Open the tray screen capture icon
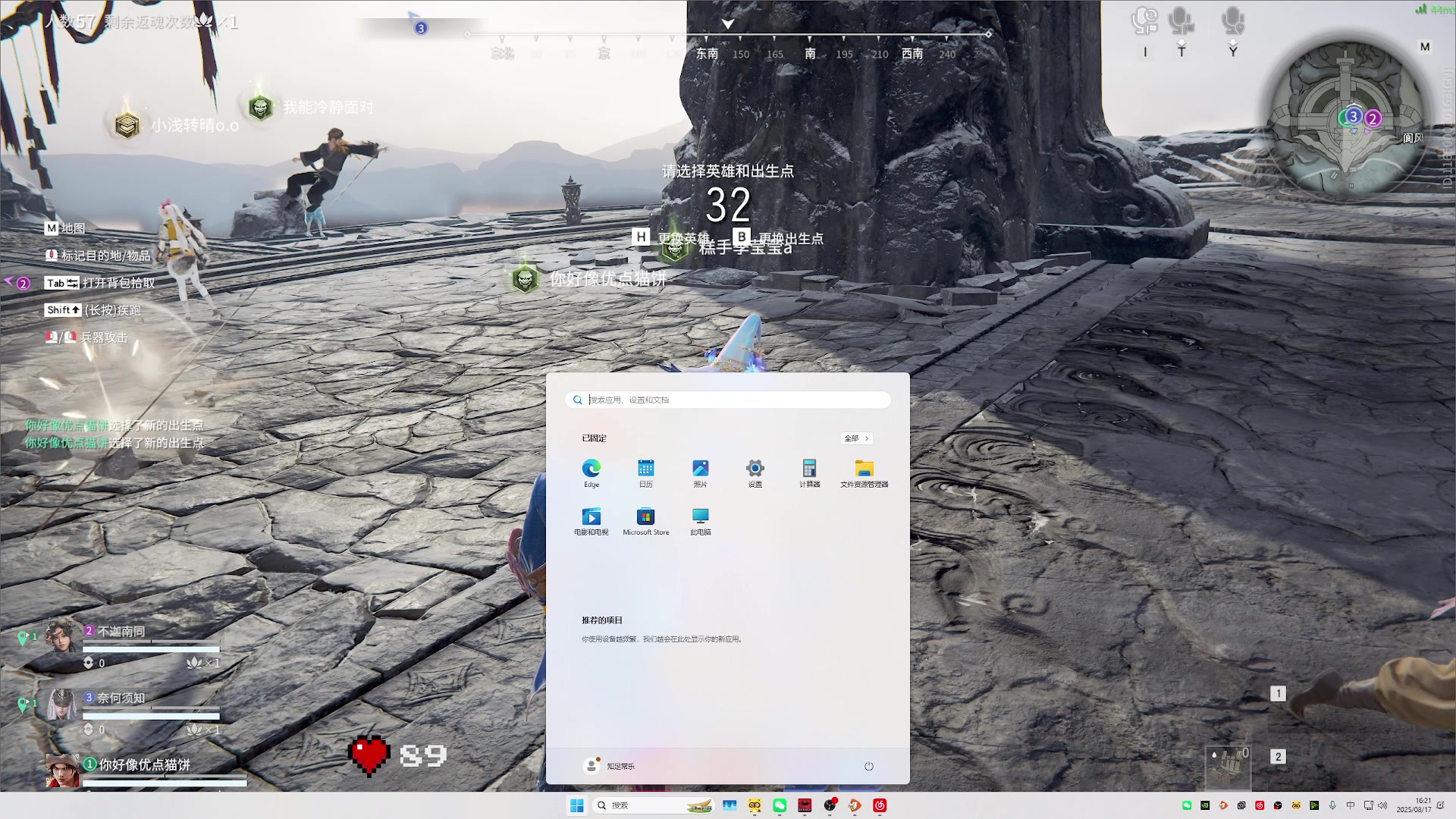1456x819 pixels. 1241,805
